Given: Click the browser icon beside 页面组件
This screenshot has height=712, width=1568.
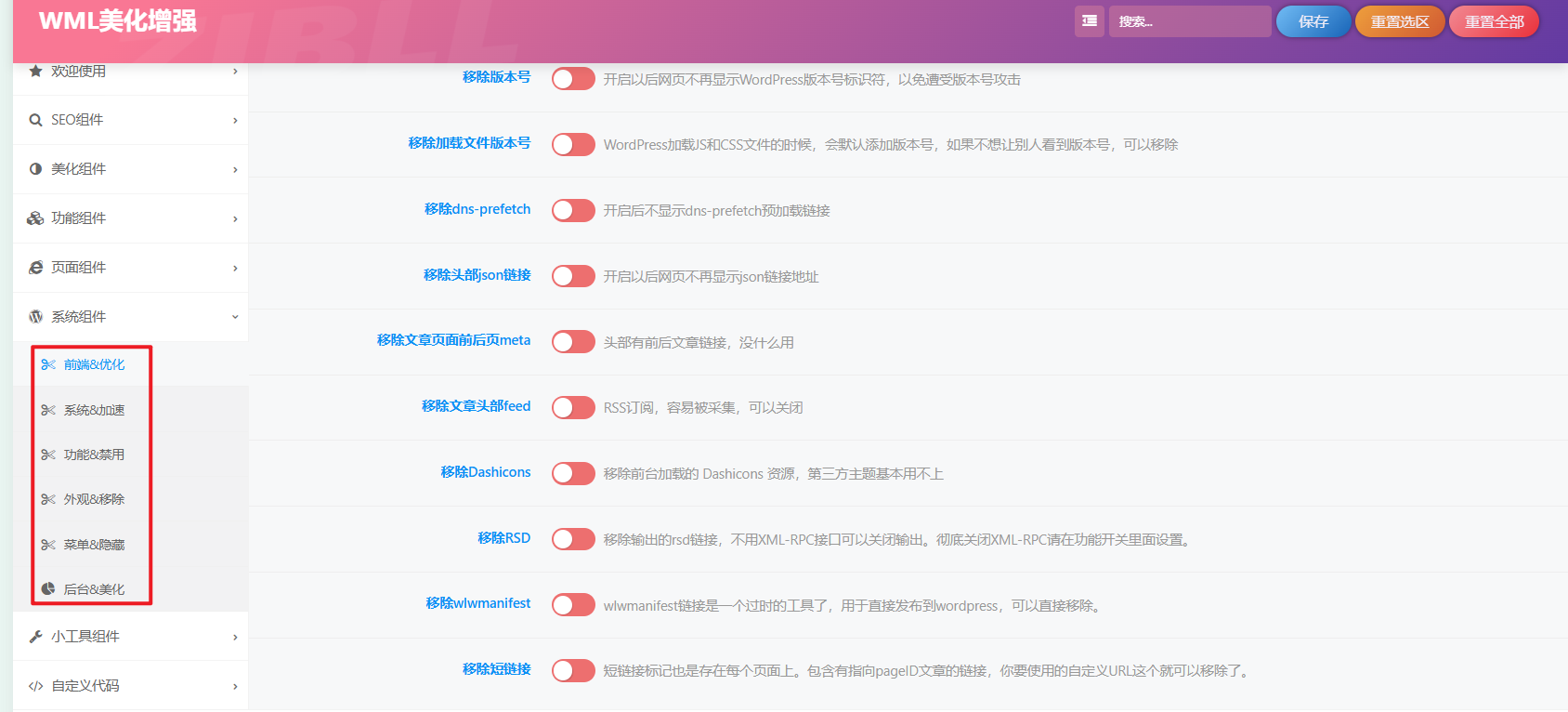Looking at the screenshot, I should (x=35, y=268).
